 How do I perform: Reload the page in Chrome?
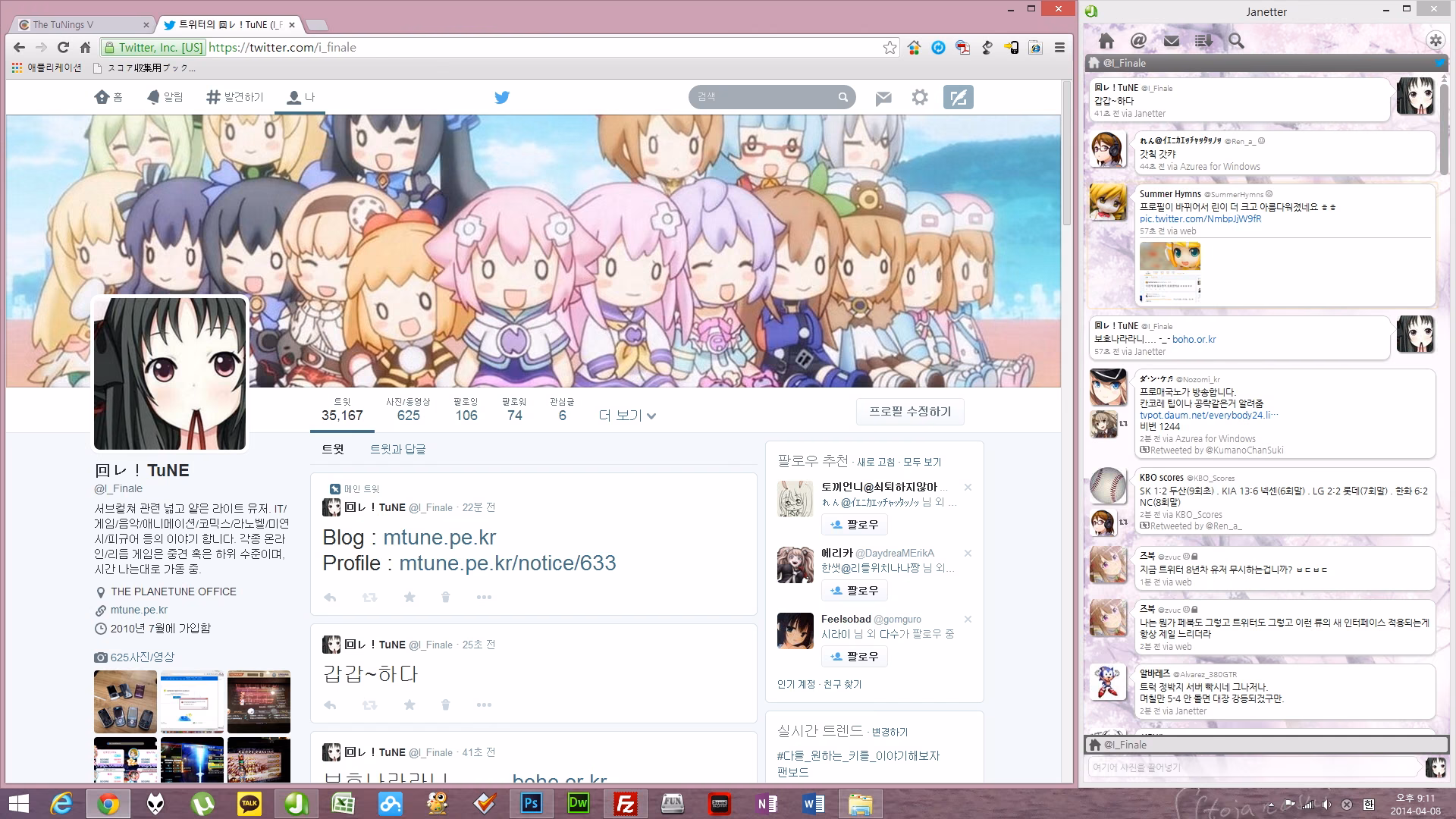(x=63, y=47)
